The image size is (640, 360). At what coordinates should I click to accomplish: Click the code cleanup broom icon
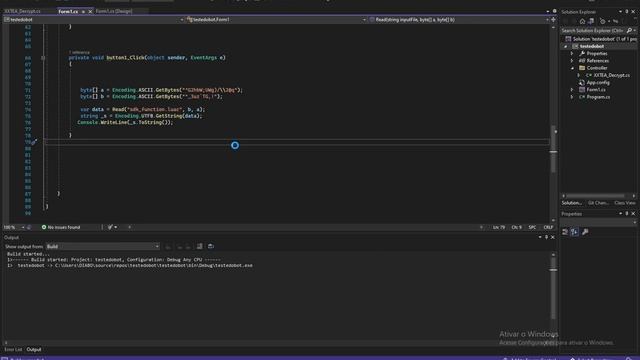(110, 227)
